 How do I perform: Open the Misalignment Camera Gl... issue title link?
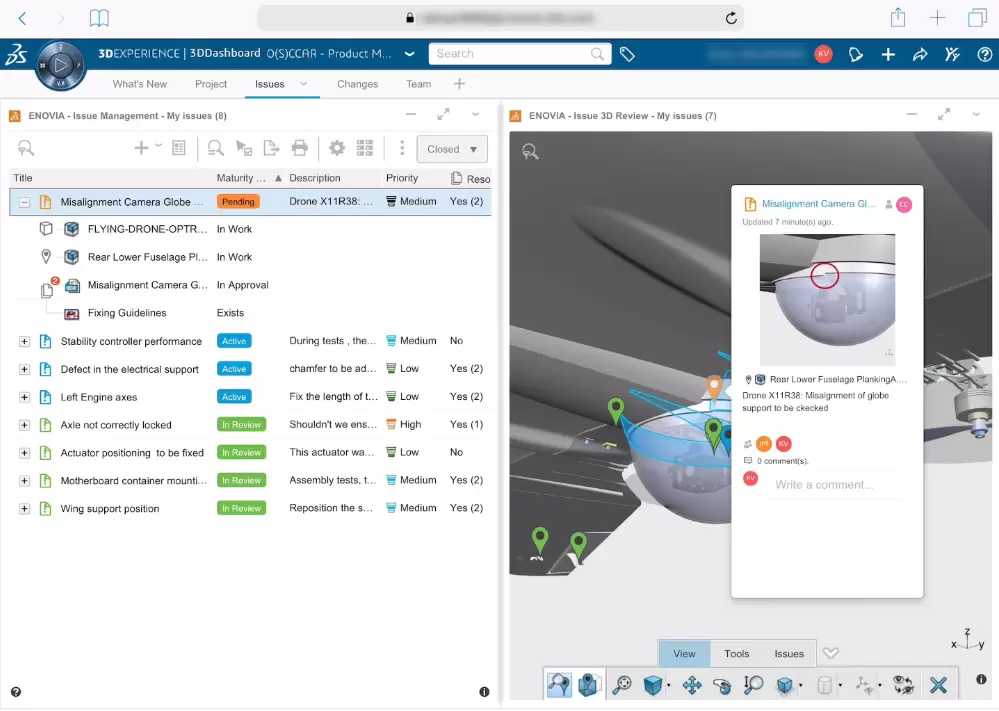[818, 204]
